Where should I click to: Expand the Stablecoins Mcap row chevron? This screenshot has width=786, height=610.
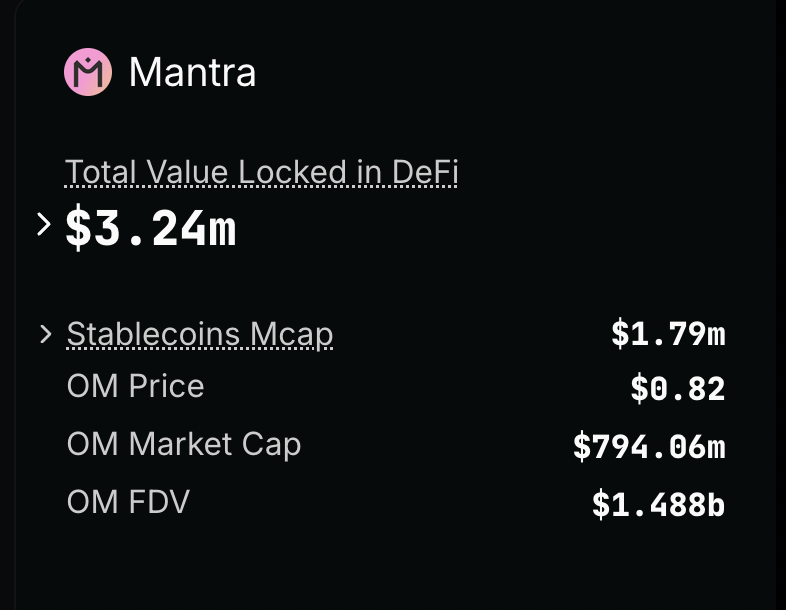45,334
